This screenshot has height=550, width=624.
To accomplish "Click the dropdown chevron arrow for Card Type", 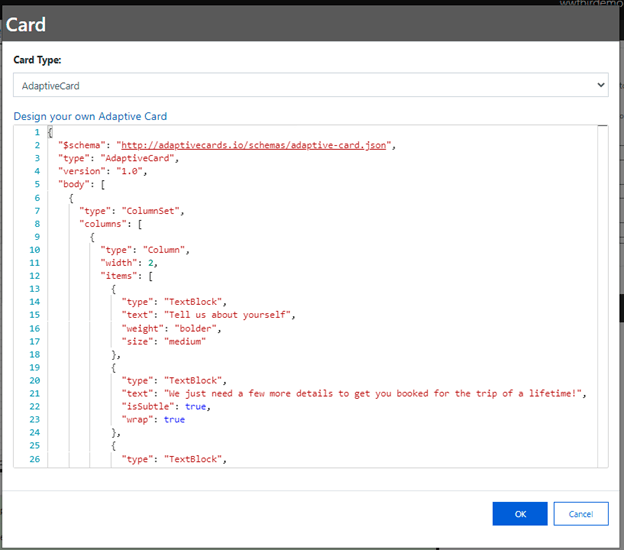I will [x=601, y=85].
